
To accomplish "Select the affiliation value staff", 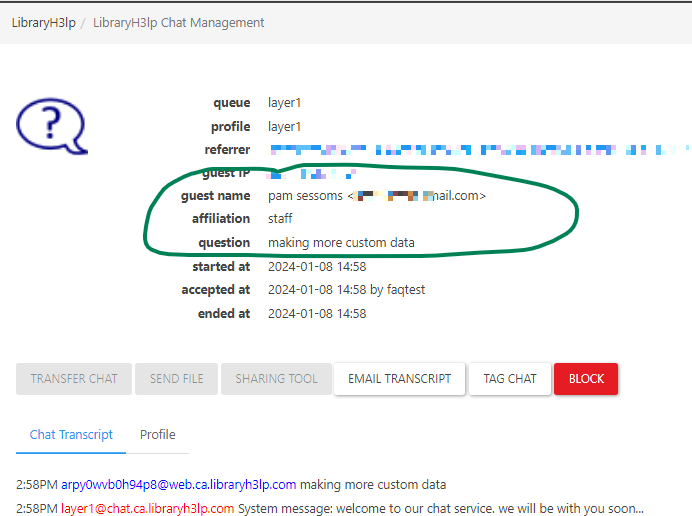I will 280,218.
